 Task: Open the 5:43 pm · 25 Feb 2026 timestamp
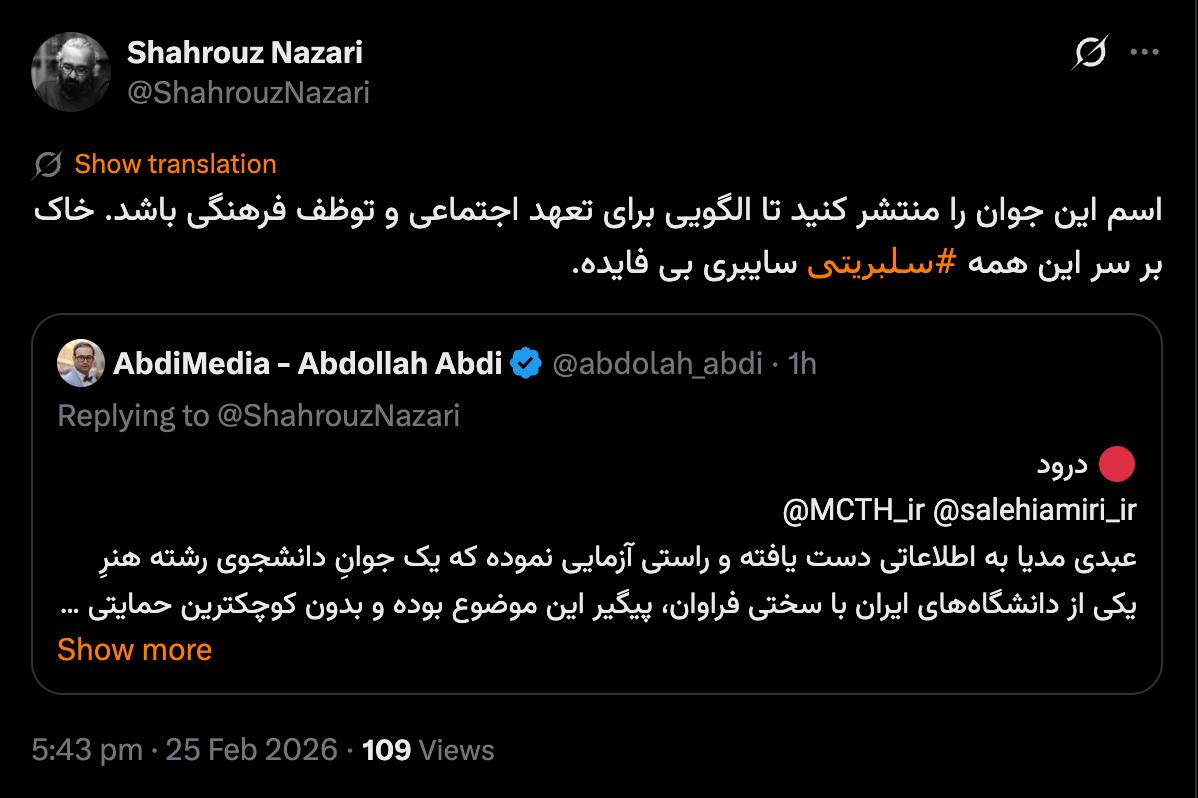(x=185, y=749)
